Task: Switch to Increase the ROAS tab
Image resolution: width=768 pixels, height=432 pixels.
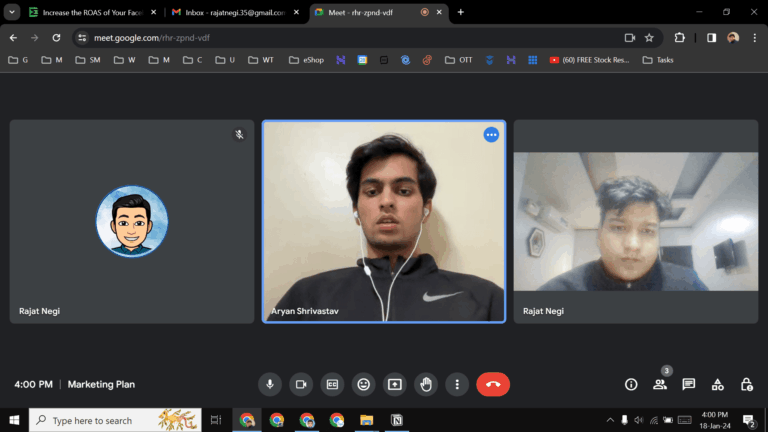Action: 93,12
